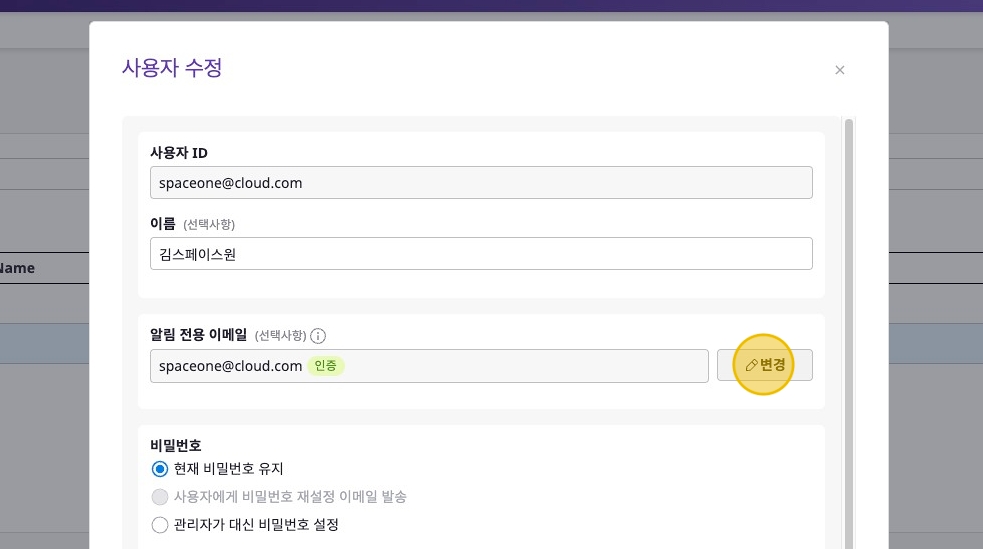The image size is (983, 549).
Task: Click the 이름 field label
Action: pos(162,224)
